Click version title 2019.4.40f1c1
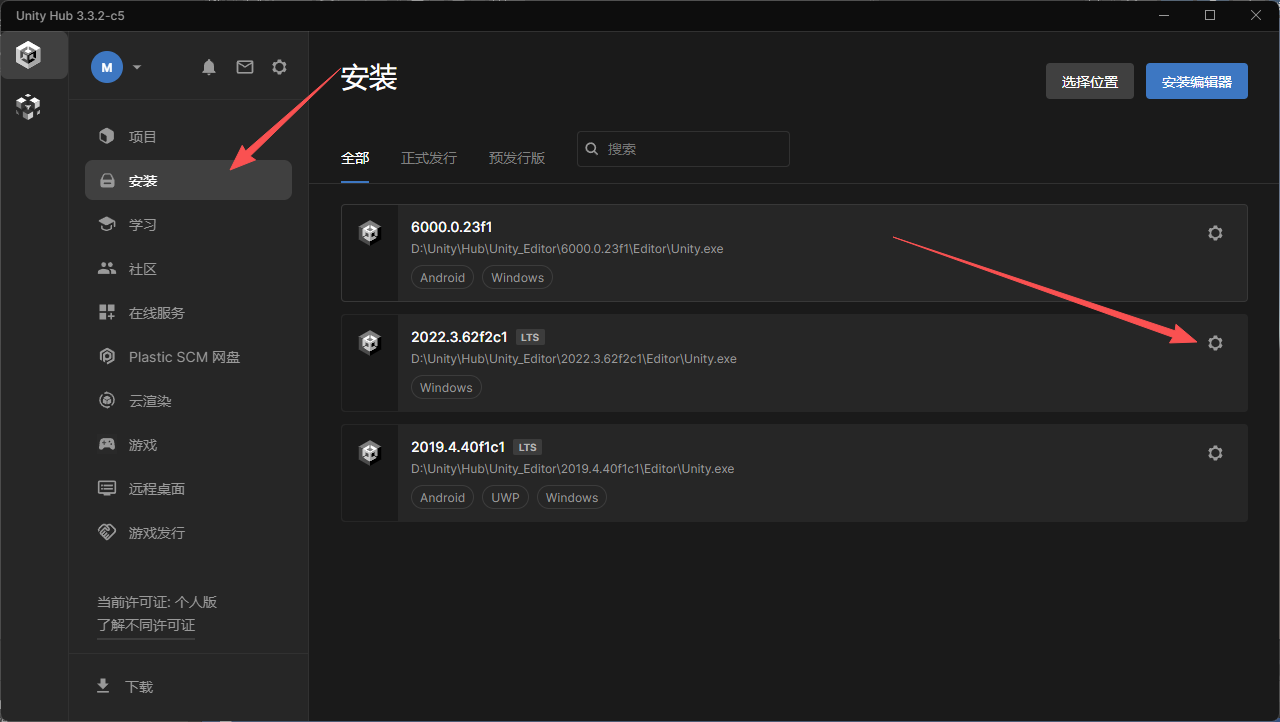 [458, 447]
